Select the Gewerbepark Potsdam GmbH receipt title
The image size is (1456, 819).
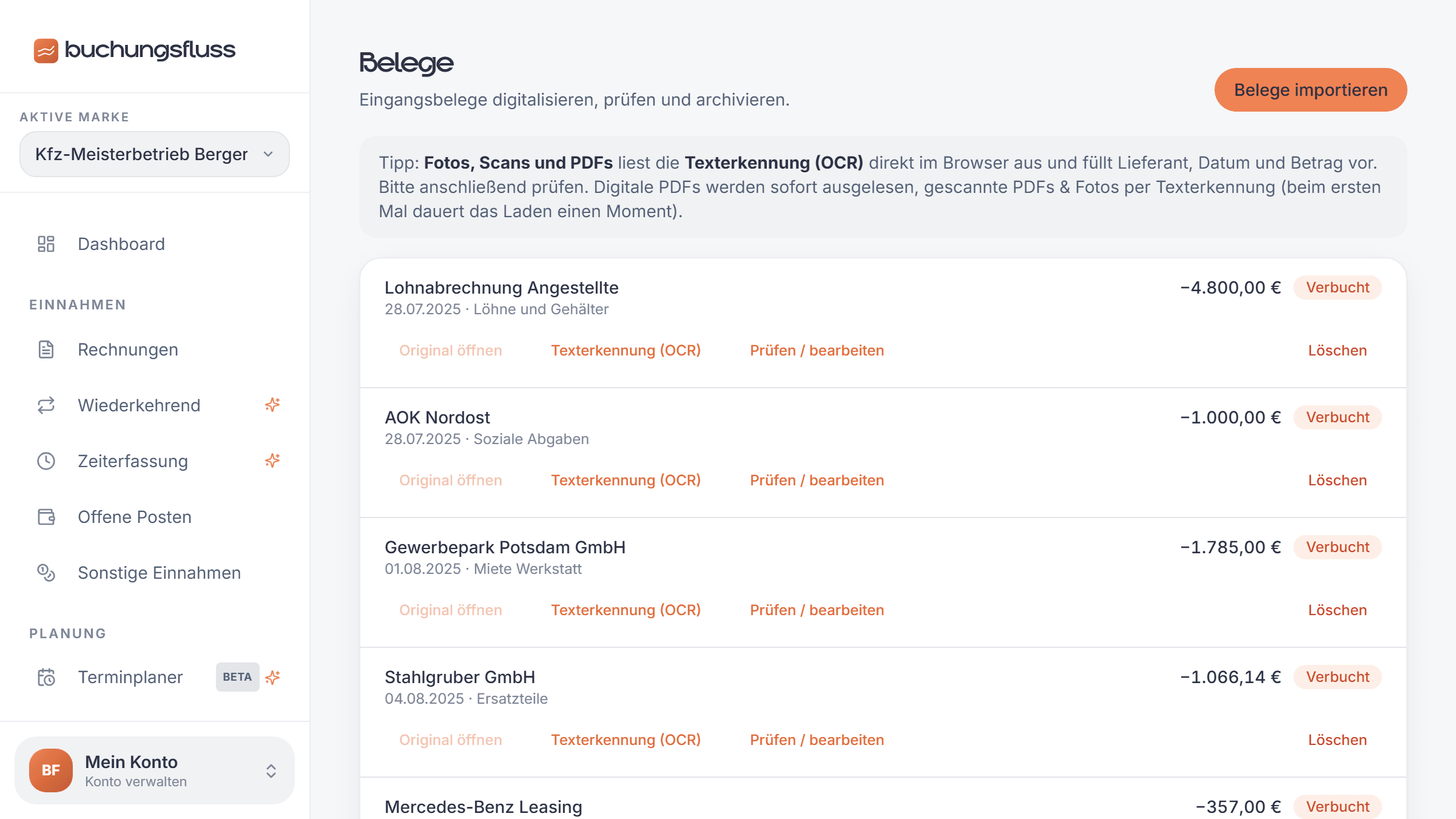505,547
